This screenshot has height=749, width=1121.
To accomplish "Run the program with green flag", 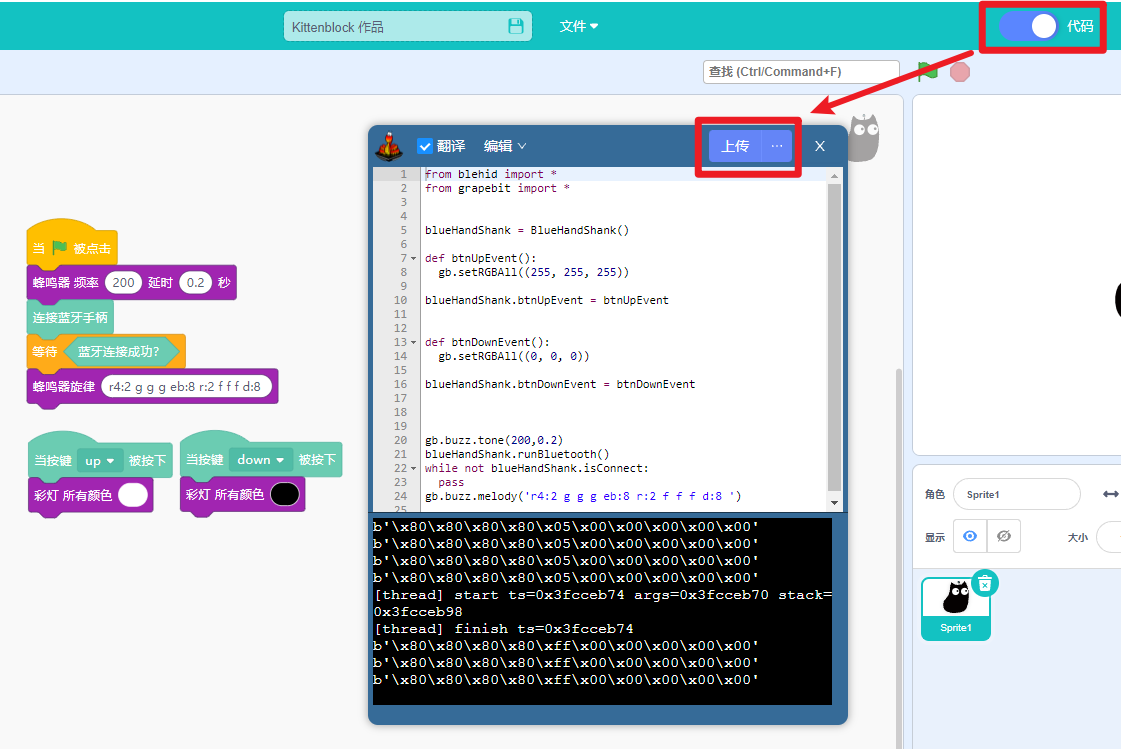I will click(927, 71).
